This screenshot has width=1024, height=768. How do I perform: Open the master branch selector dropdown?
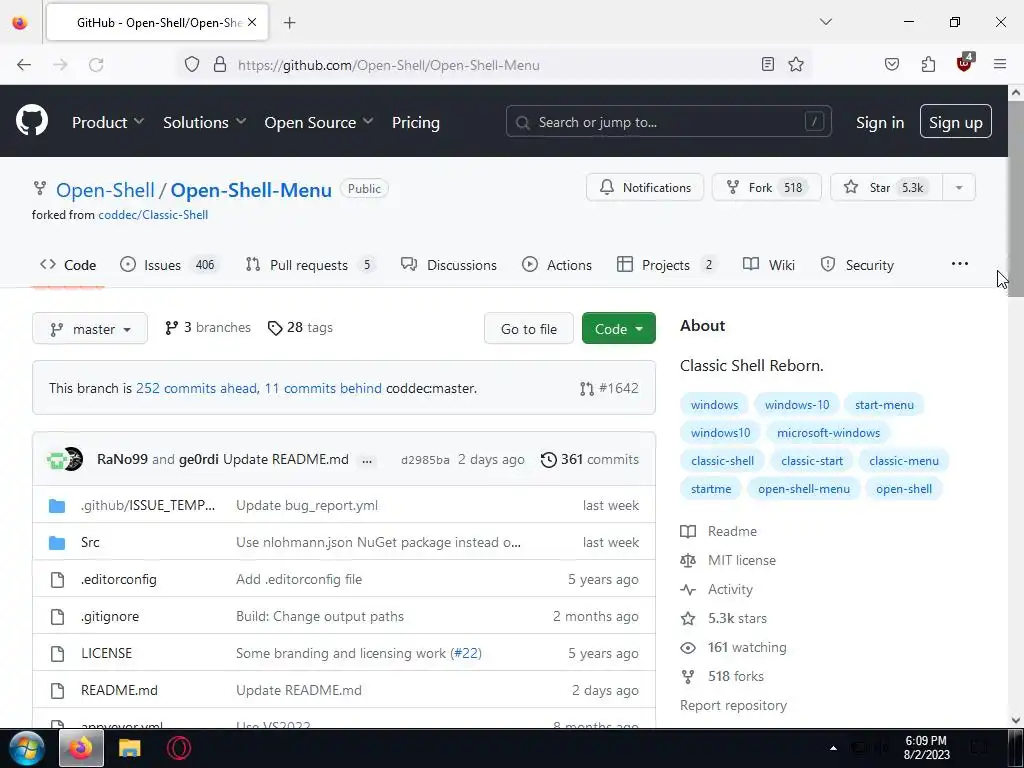(90, 328)
